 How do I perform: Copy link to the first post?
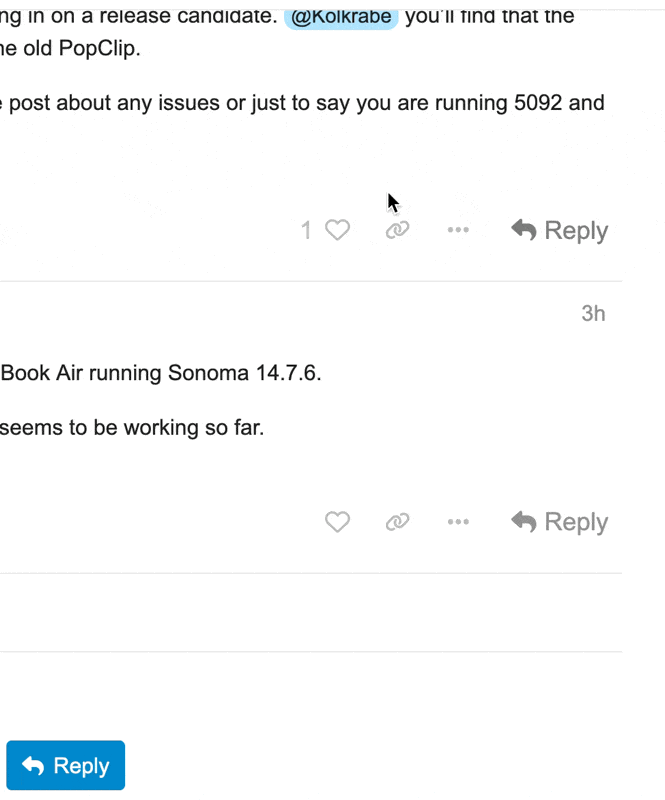(x=397, y=231)
